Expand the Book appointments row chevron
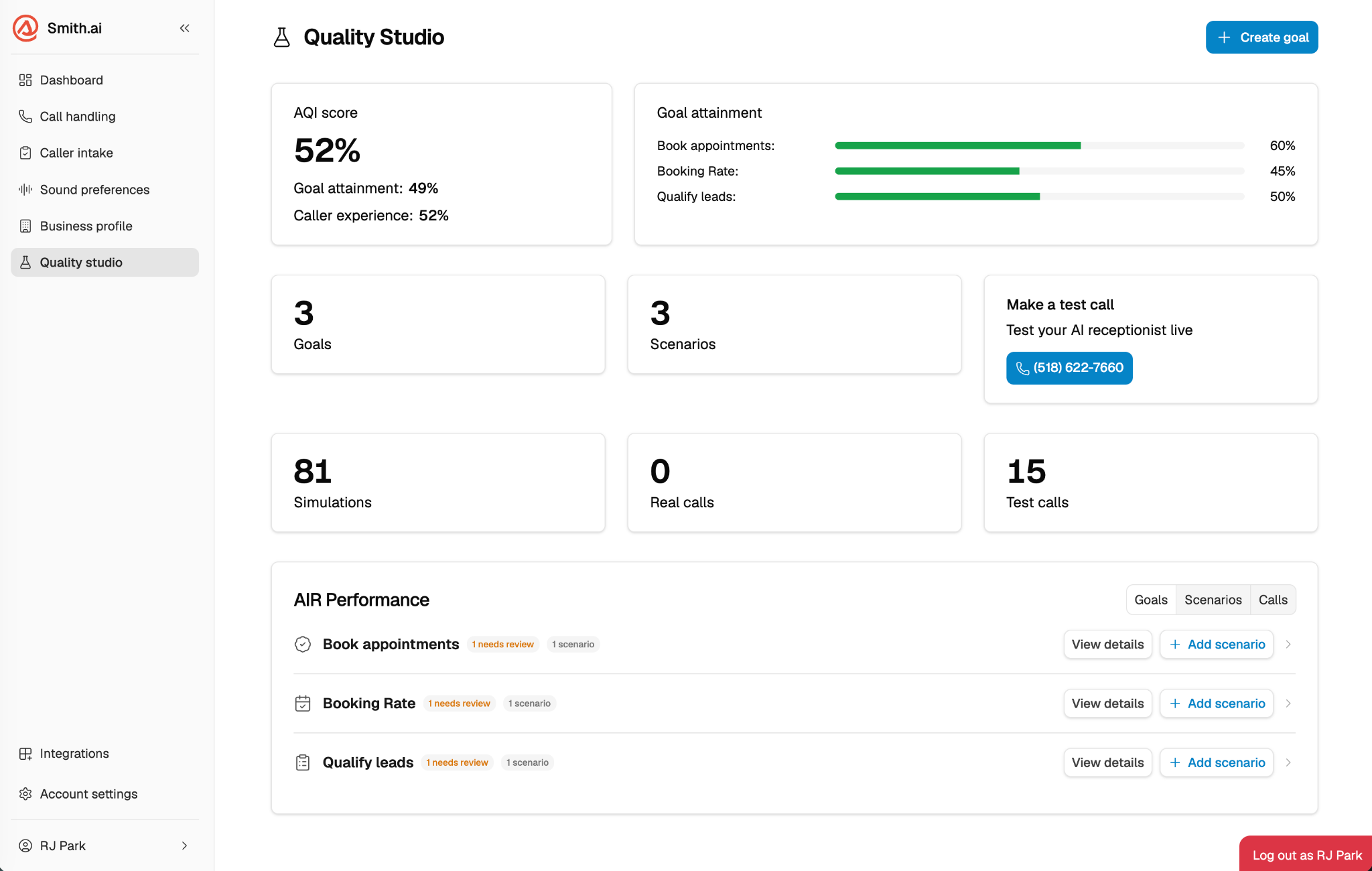 pos(1288,645)
